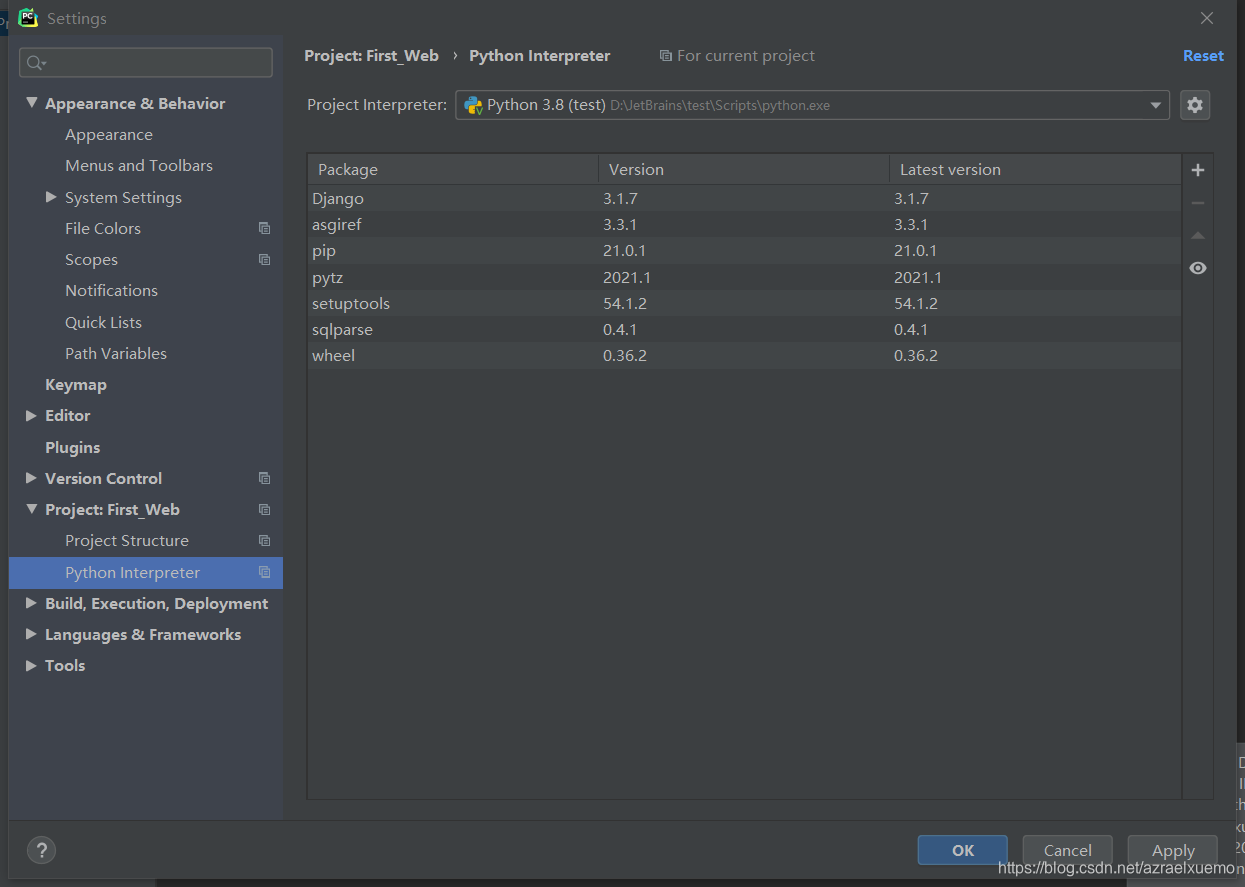Click the OK button

[962, 850]
